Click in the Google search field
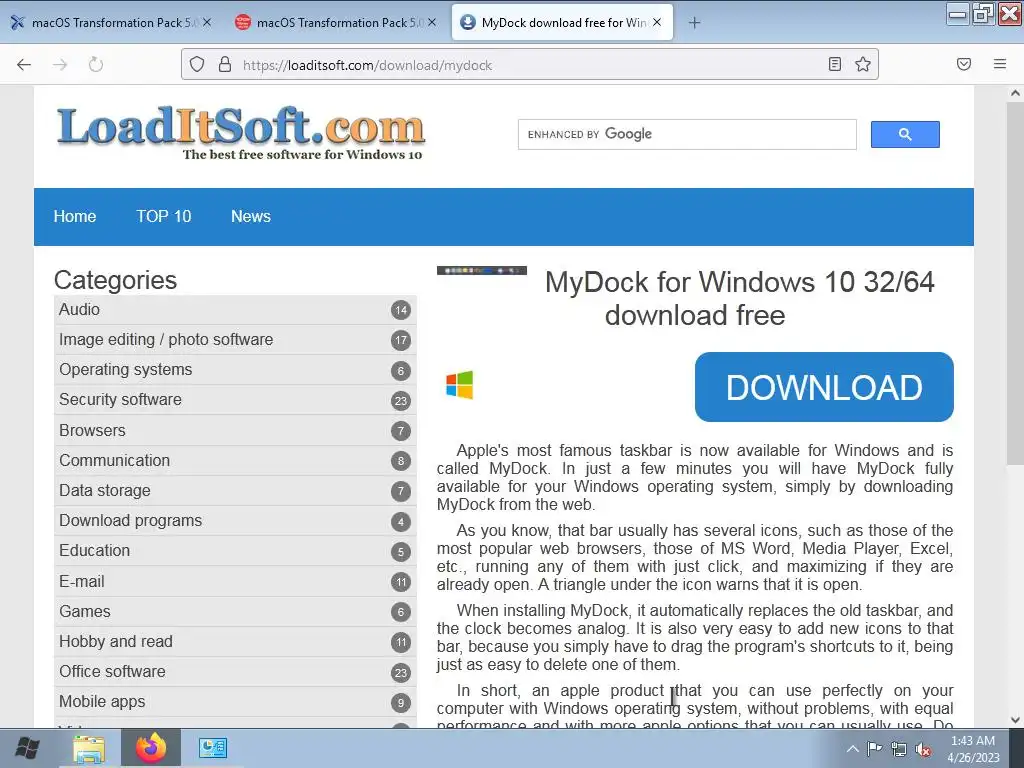1024x768 pixels. pos(687,135)
